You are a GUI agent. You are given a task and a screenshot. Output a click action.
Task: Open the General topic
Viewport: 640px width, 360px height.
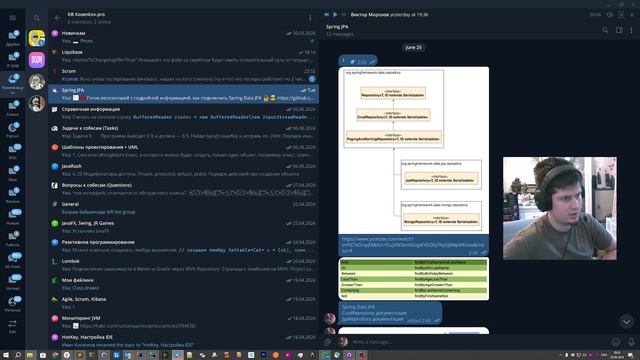tap(184, 208)
